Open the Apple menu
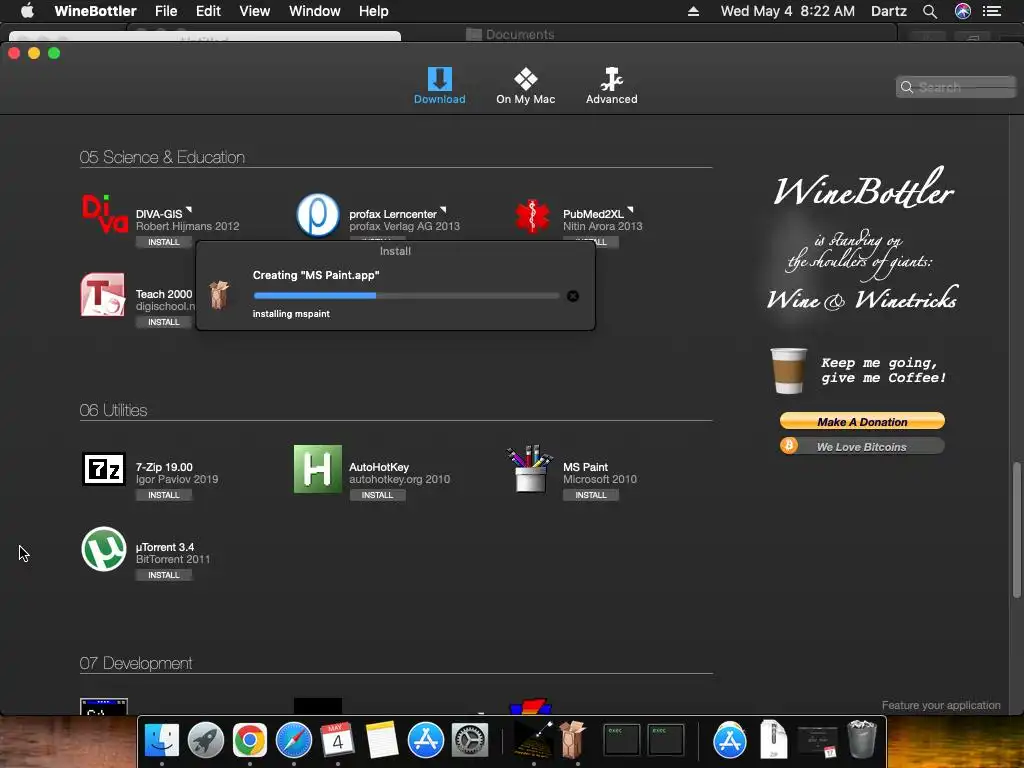This screenshot has width=1024, height=768. [27, 11]
